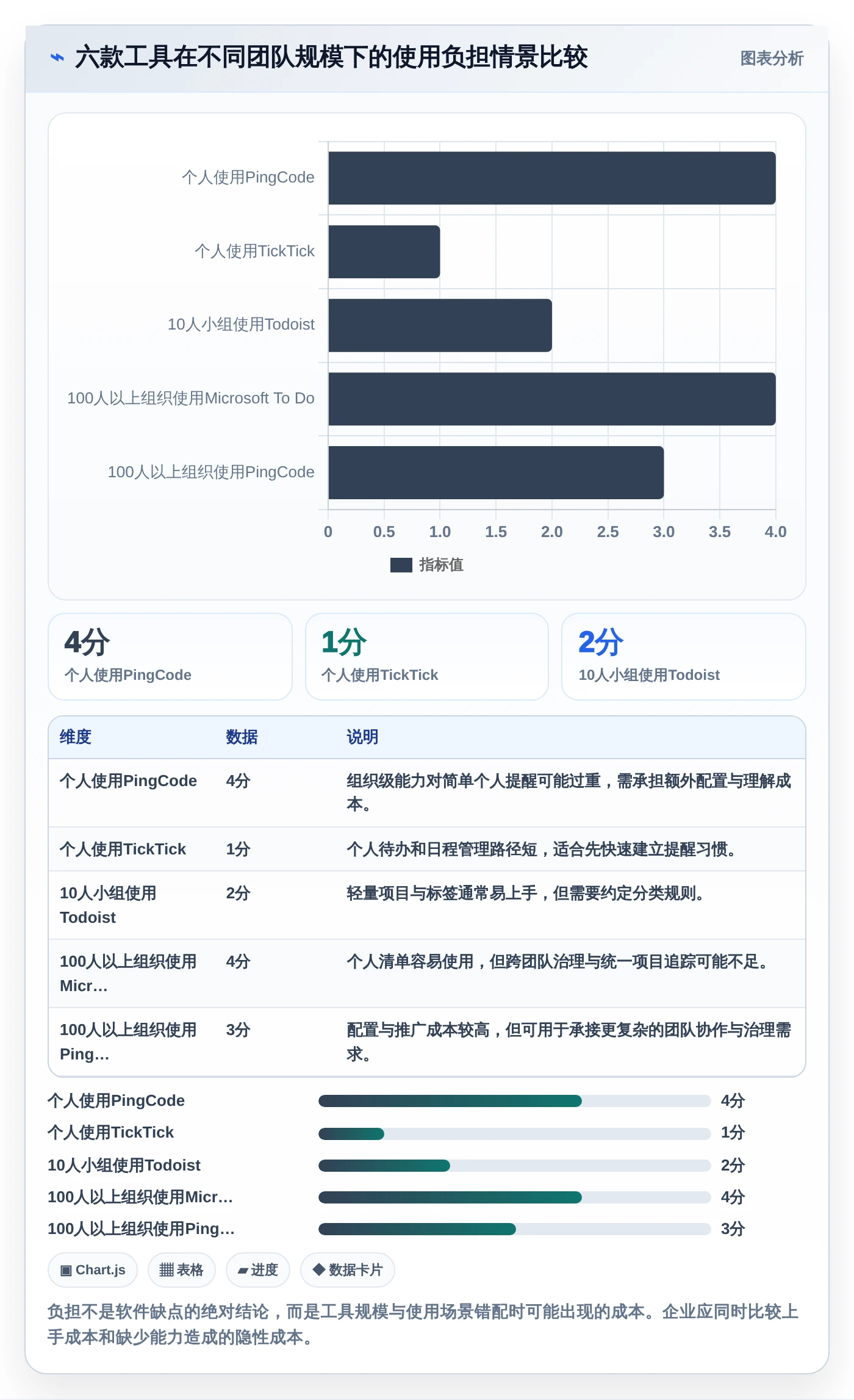Click the 个人使用TickTick progress bar
The width and height of the screenshot is (854, 1400).
(x=514, y=1134)
